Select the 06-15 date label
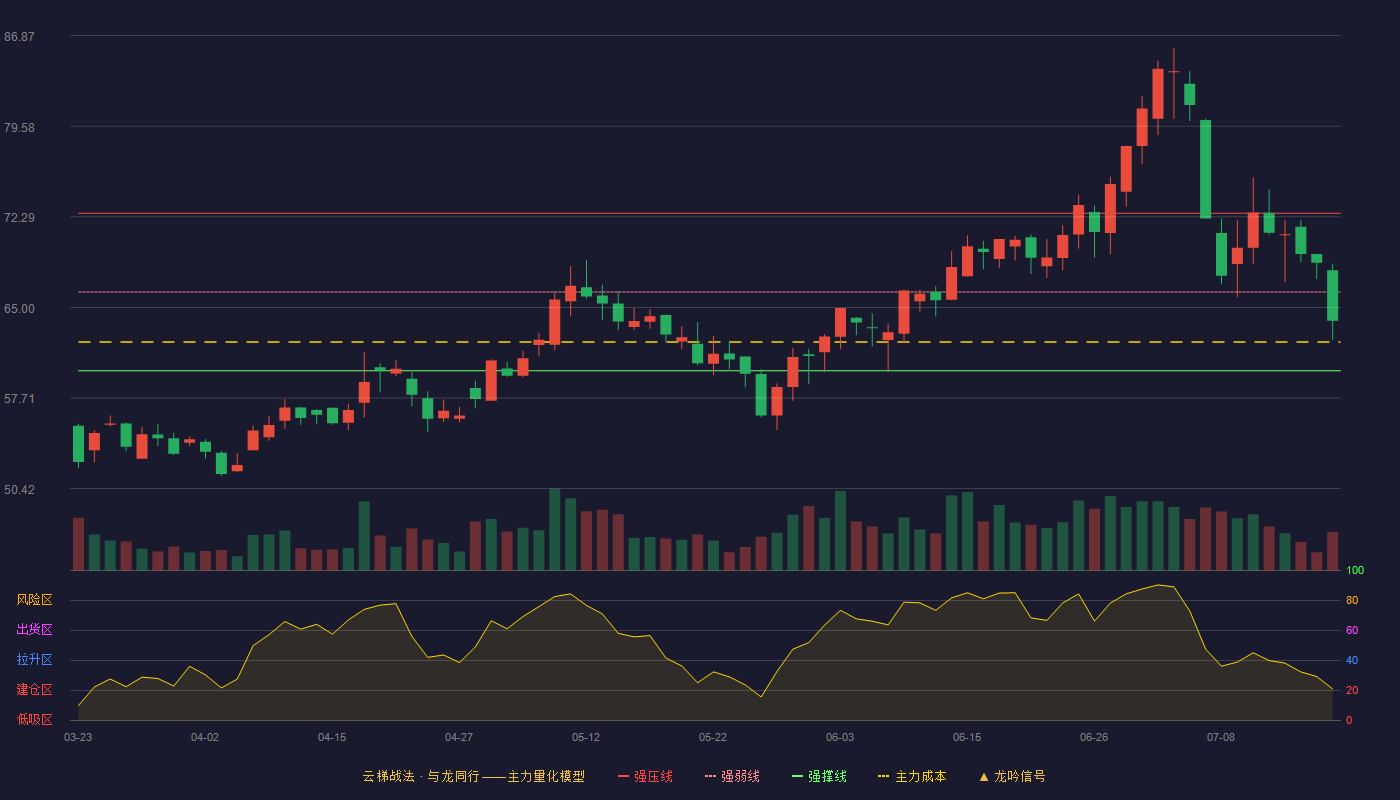The width and height of the screenshot is (1400, 800). [967, 737]
